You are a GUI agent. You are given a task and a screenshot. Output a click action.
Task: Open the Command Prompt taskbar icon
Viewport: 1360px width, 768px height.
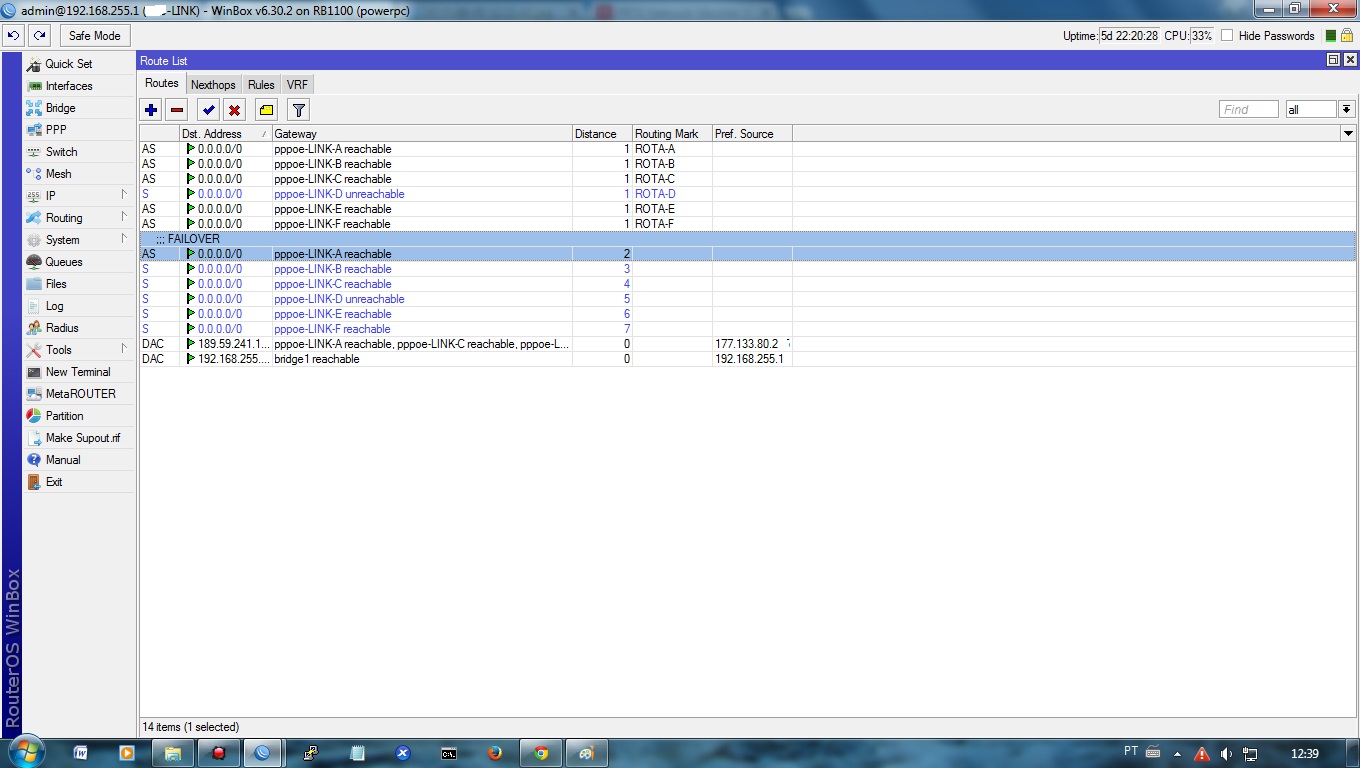449,753
